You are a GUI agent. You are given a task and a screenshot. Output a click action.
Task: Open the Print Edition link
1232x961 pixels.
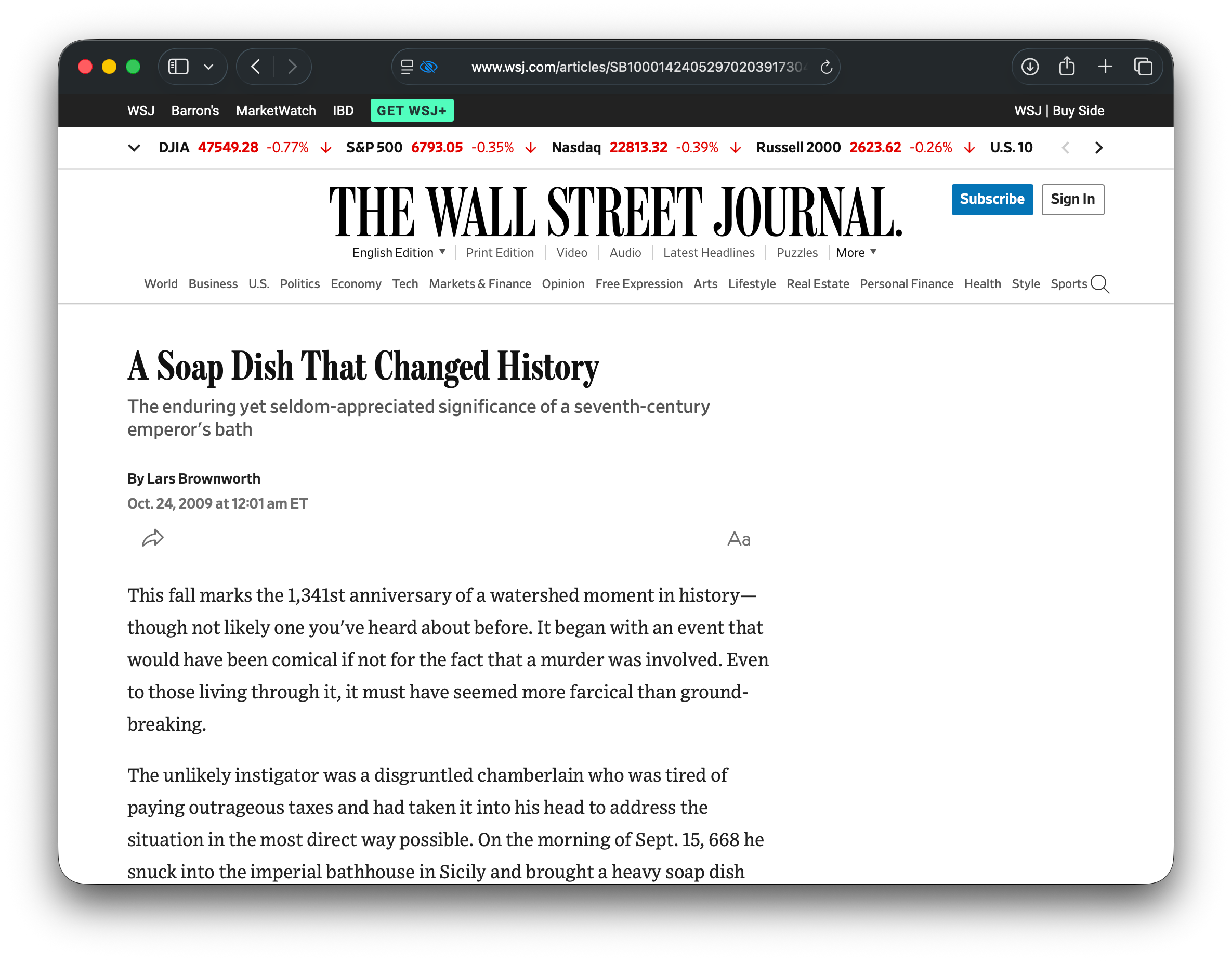click(x=500, y=253)
